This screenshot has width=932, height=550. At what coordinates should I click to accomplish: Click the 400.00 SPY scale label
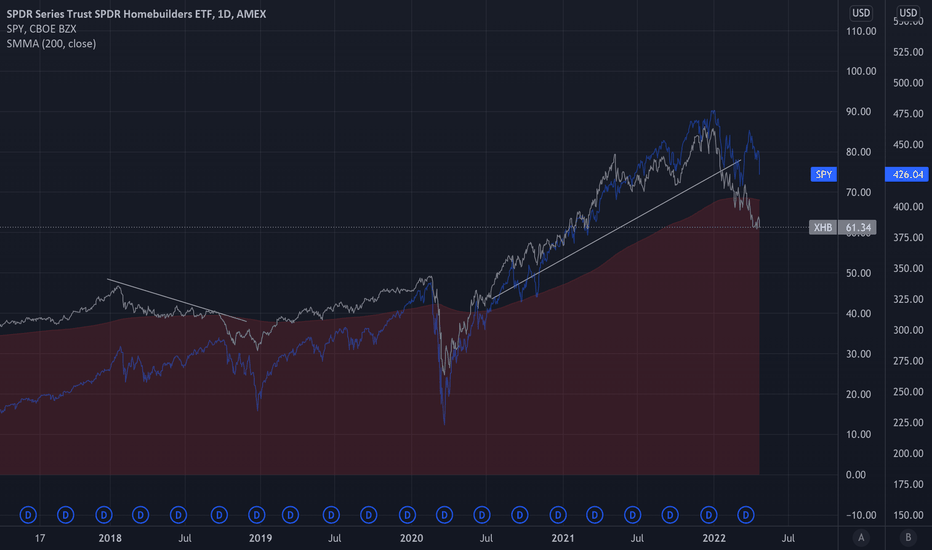(908, 207)
